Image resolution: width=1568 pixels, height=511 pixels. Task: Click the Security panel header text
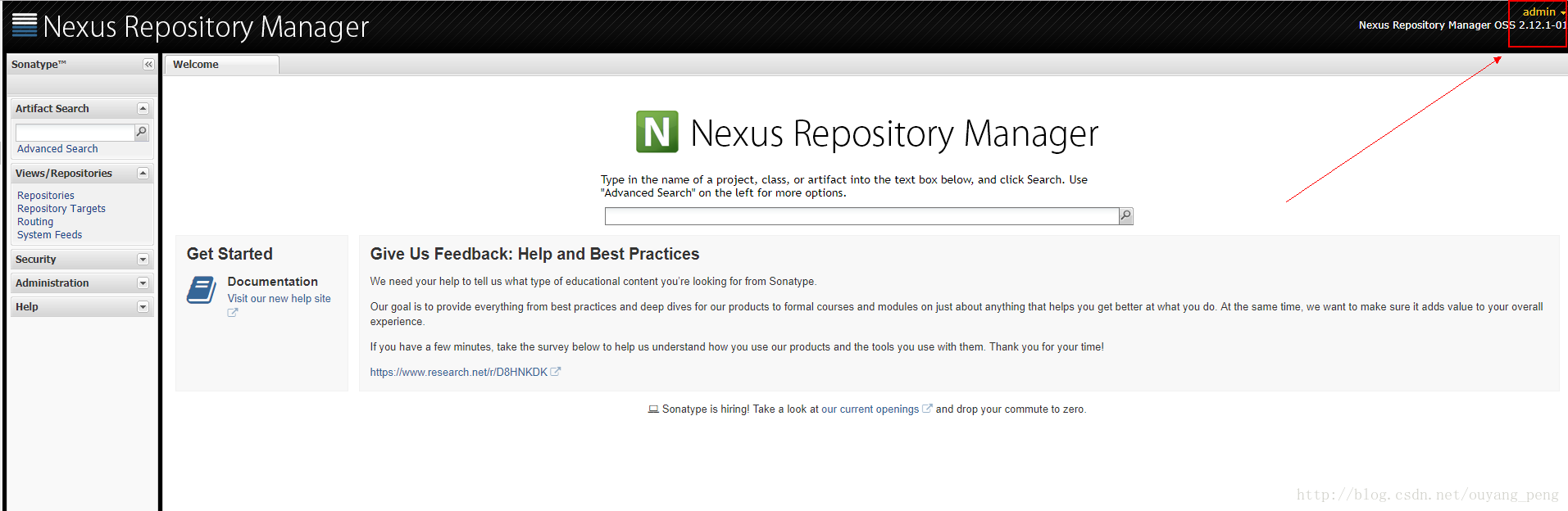[36, 260]
